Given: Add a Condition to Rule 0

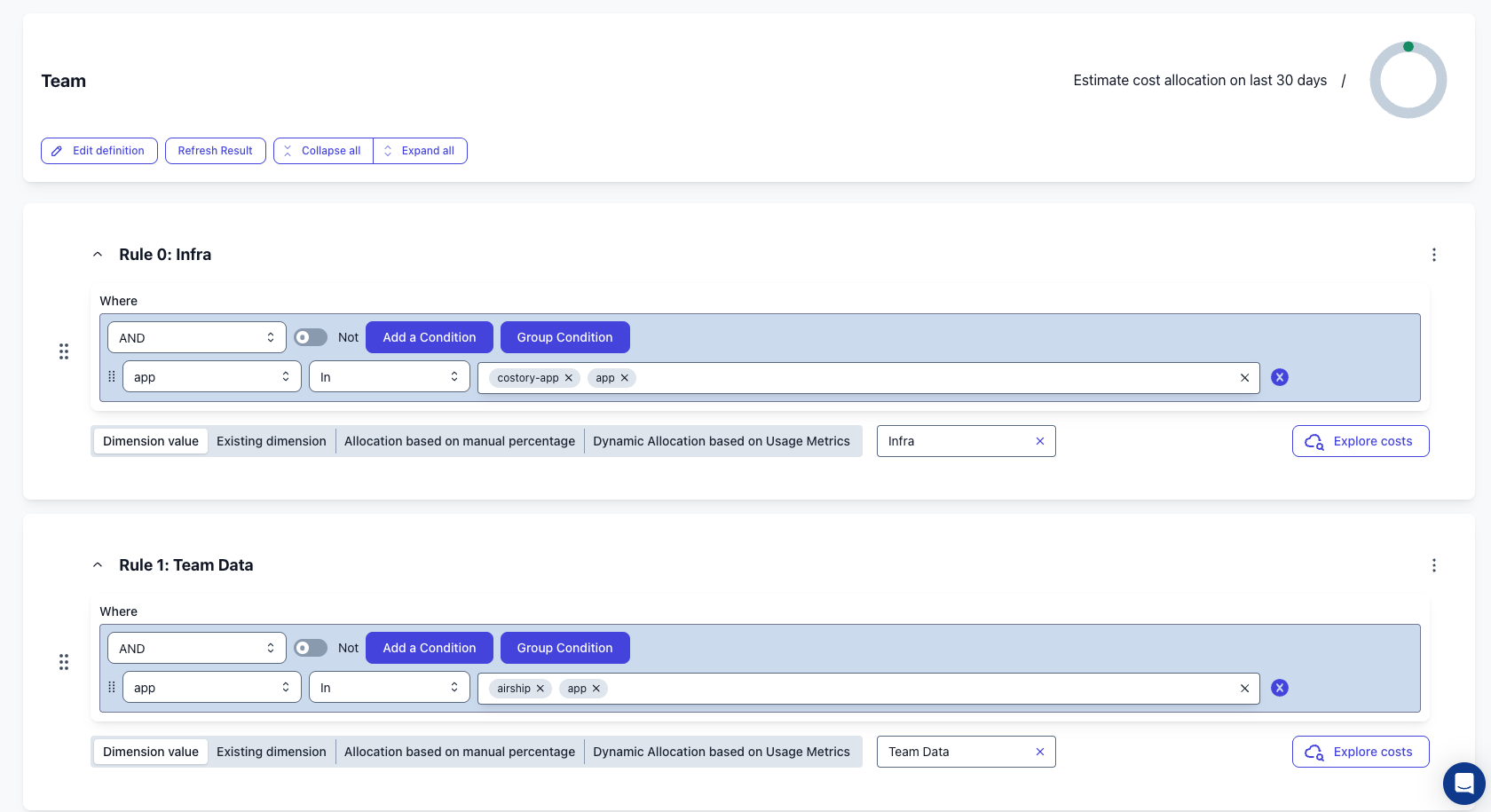Looking at the screenshot, I should (x=430, y=337).
